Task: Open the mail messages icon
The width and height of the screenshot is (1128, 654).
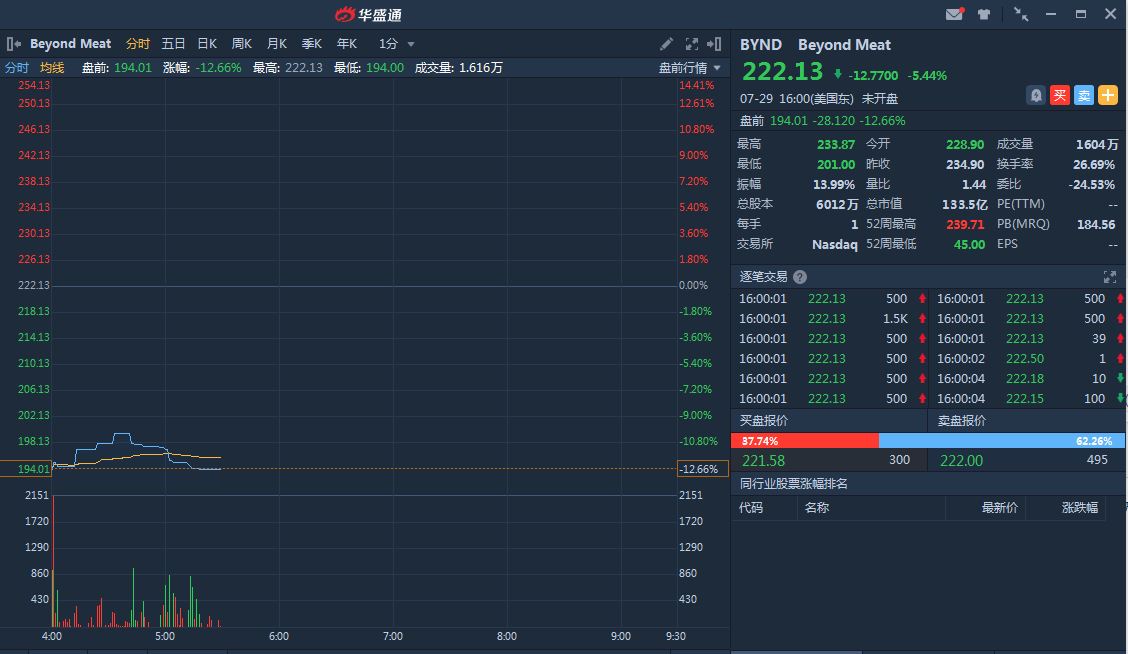Action: click(955, 14)
